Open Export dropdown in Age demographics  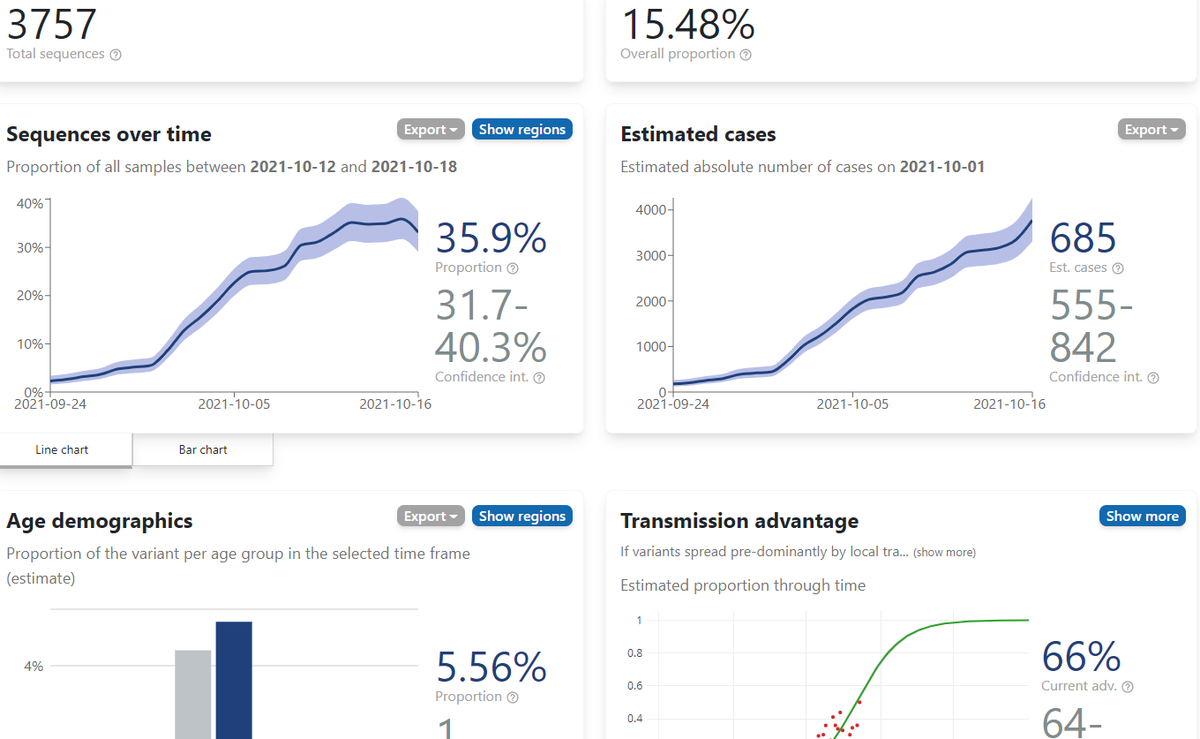coord(431,516)
